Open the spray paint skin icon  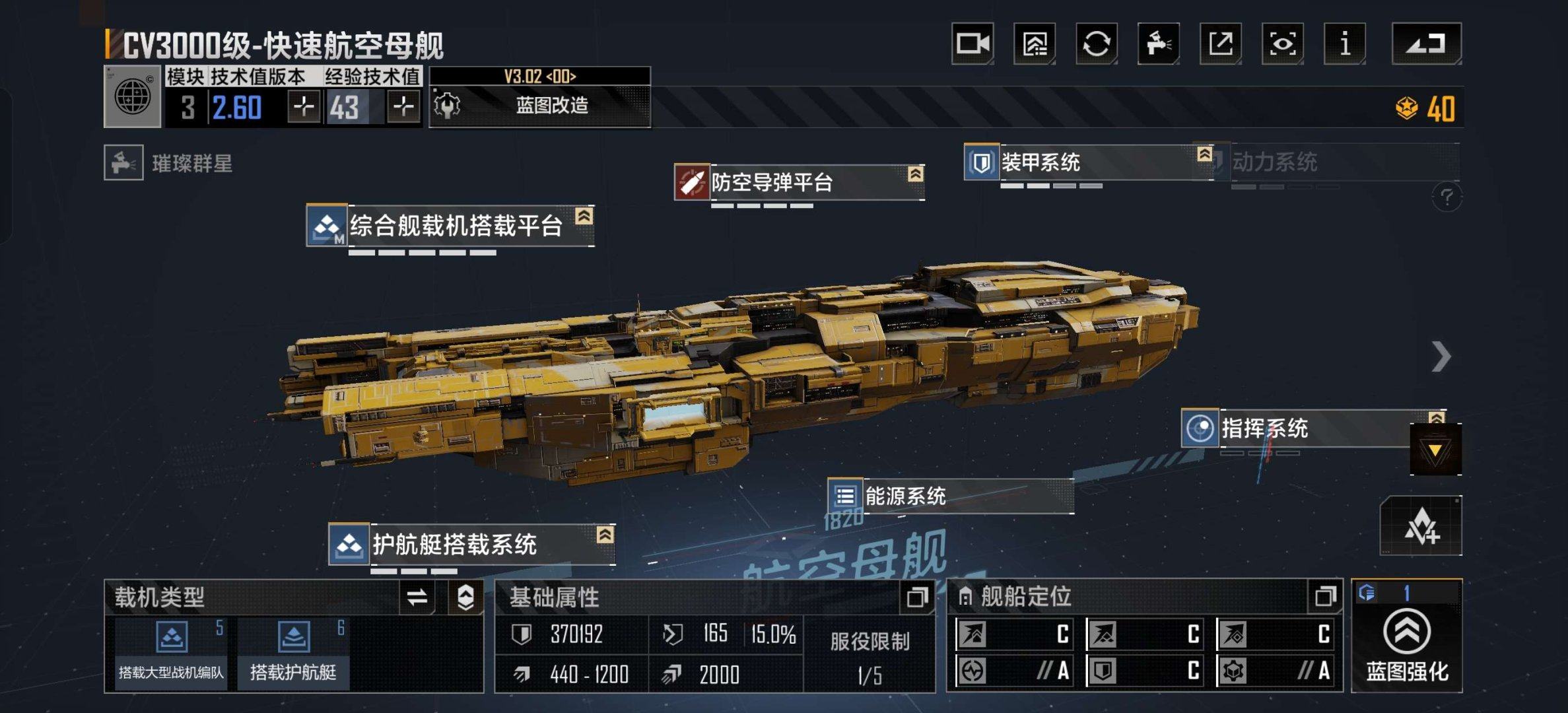[x=1159, y=44]
